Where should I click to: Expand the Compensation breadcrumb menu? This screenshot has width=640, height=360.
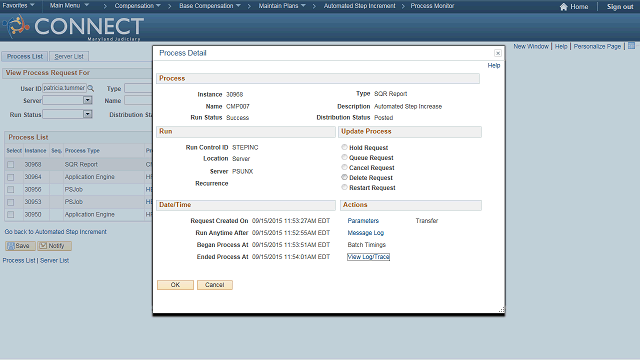(138, 6)
